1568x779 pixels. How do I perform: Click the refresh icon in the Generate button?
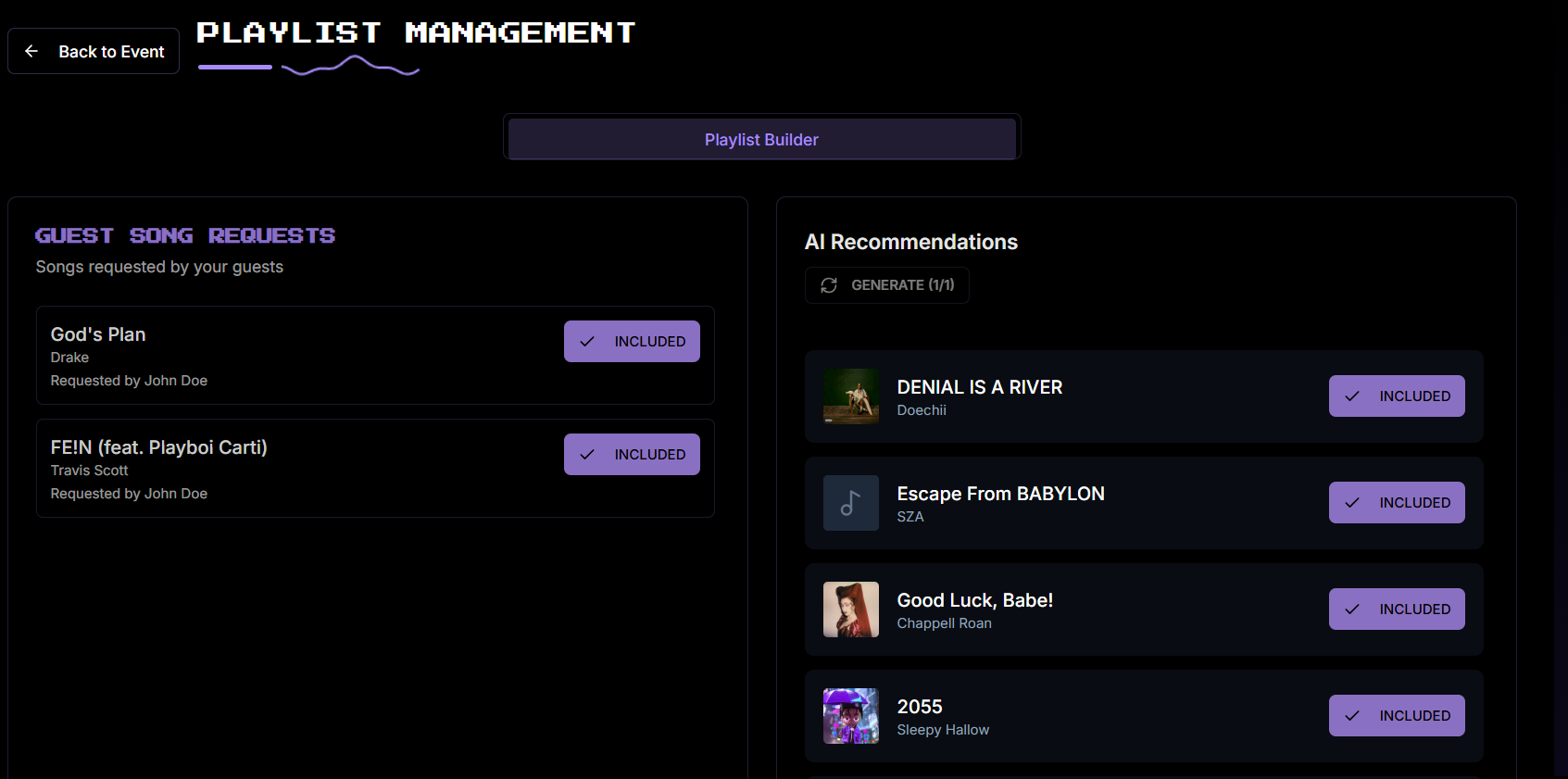pyautogui.click(x=829, y=285)
